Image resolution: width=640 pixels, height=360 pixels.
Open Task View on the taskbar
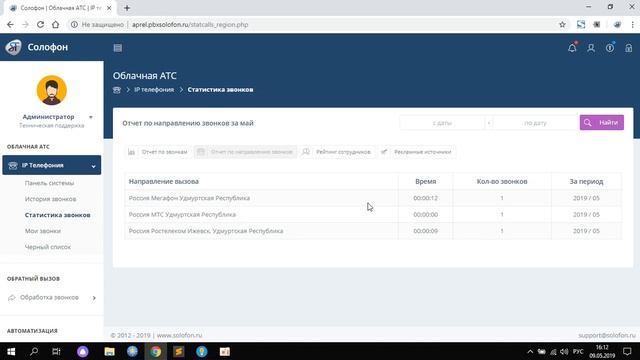(x=56, y=351)
